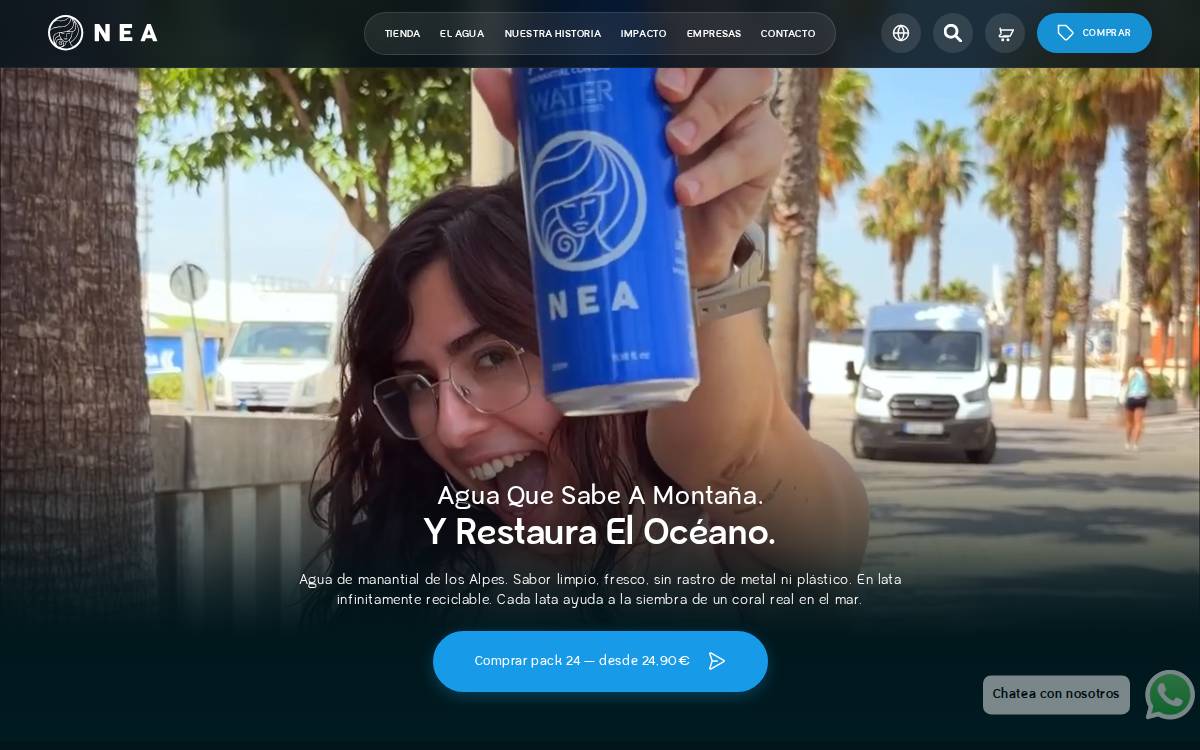Viewport: 1200px width, 750px height.
Task: Click the paragraph starting 'Agua de manantial de los Alpes'
Action: [600, 590]
